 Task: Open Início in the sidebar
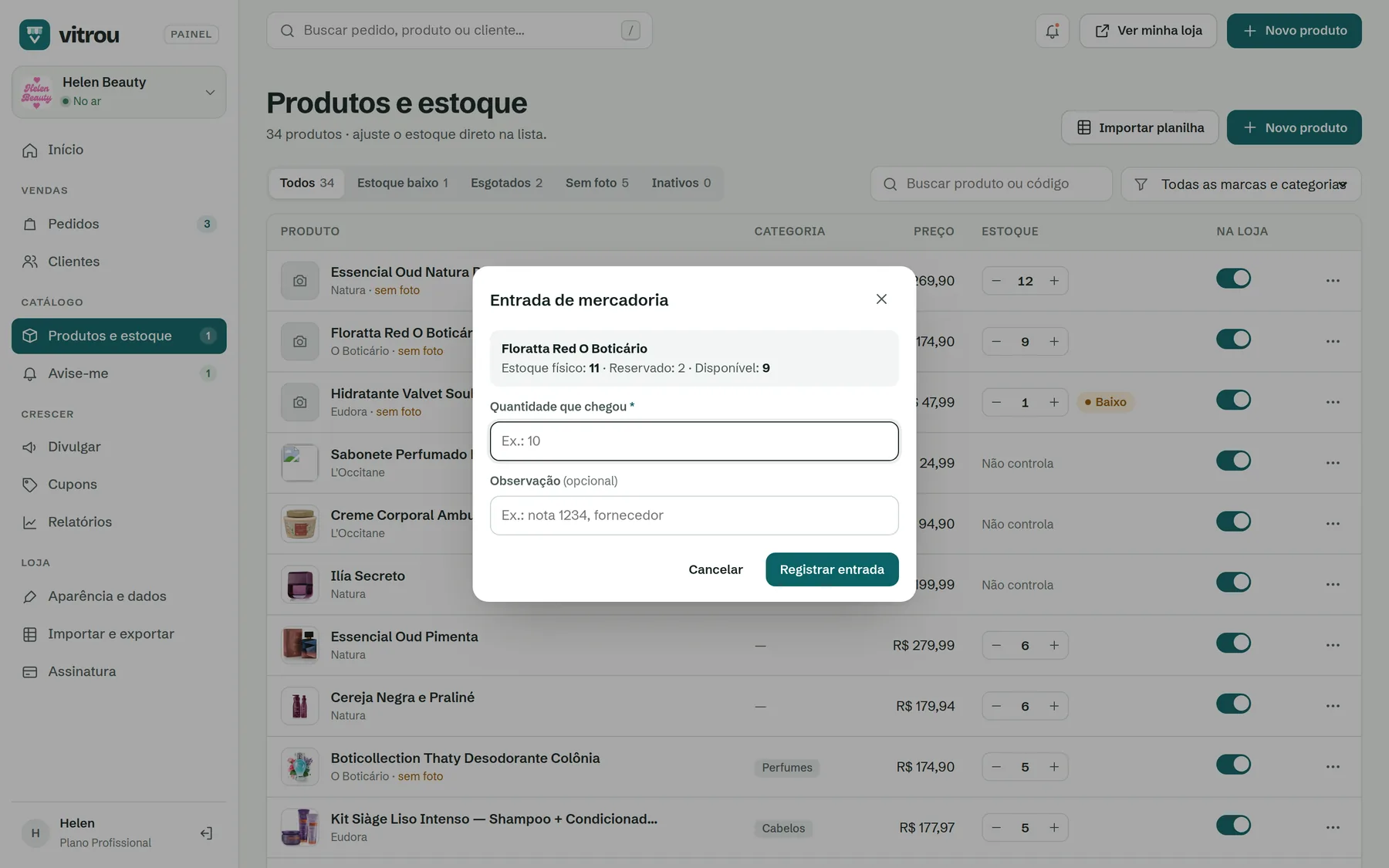coord(119,150)
